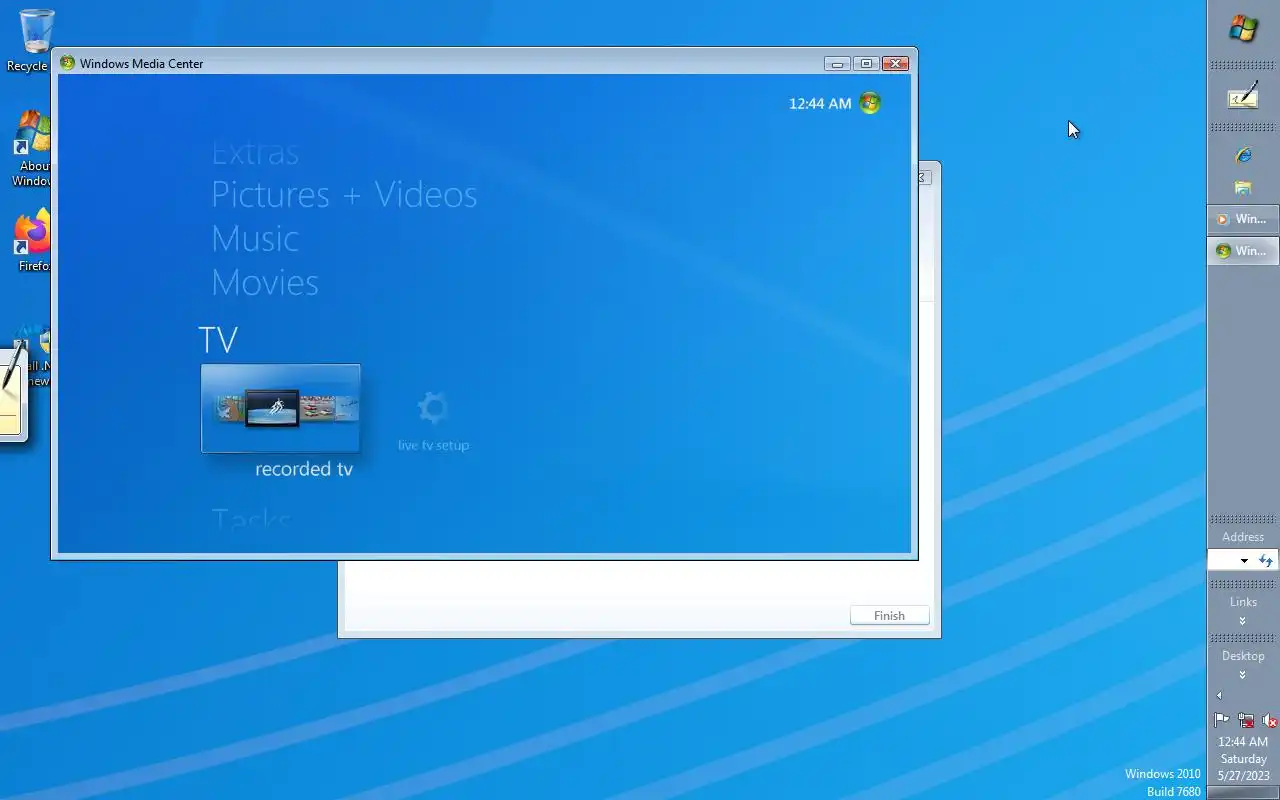Expand the Links toolbar chevron
The height and width of the screenshot is (800, 1280).
(x=1243, y=621)
